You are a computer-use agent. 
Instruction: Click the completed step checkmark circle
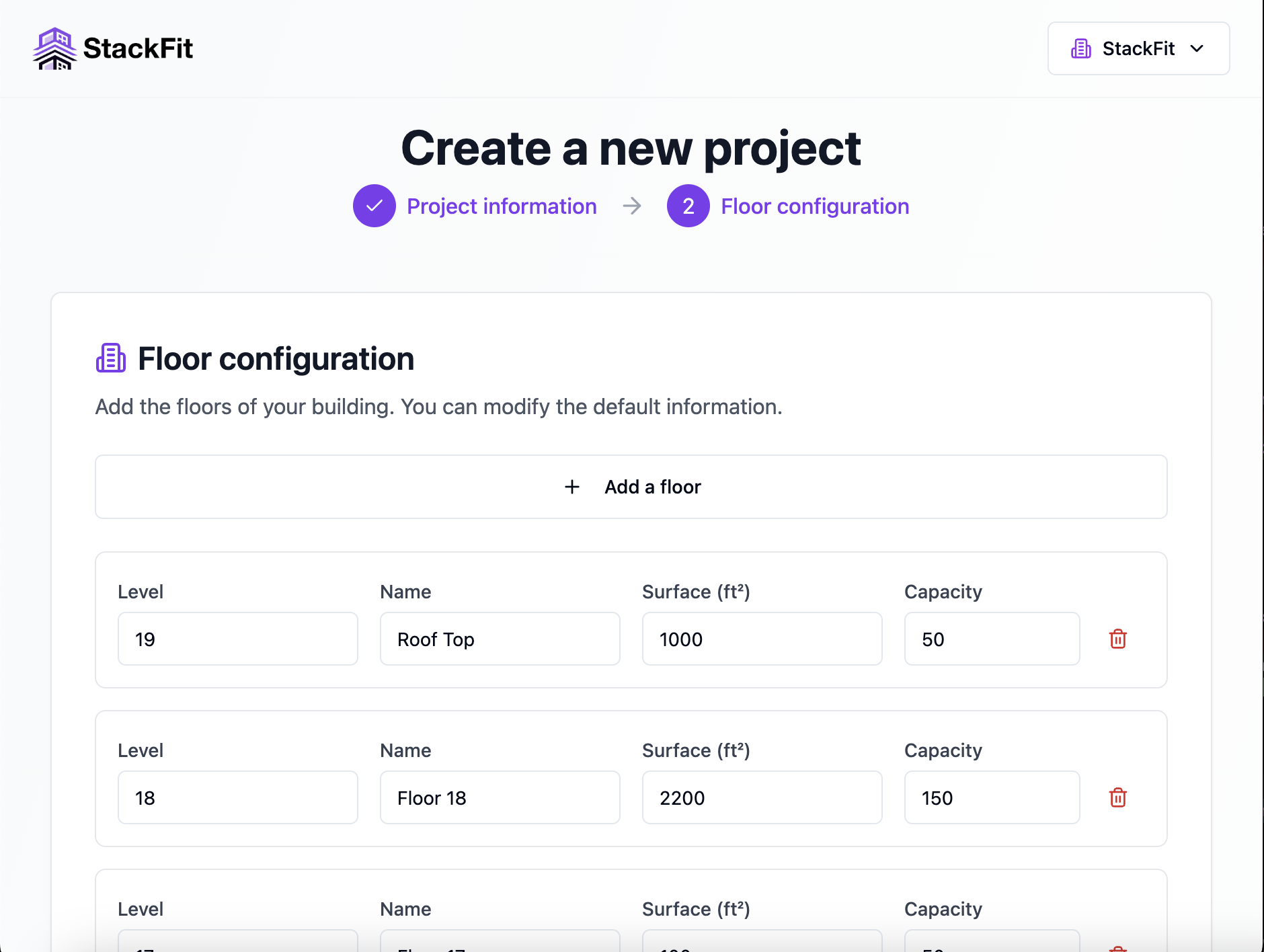click(x=374, y=206)
